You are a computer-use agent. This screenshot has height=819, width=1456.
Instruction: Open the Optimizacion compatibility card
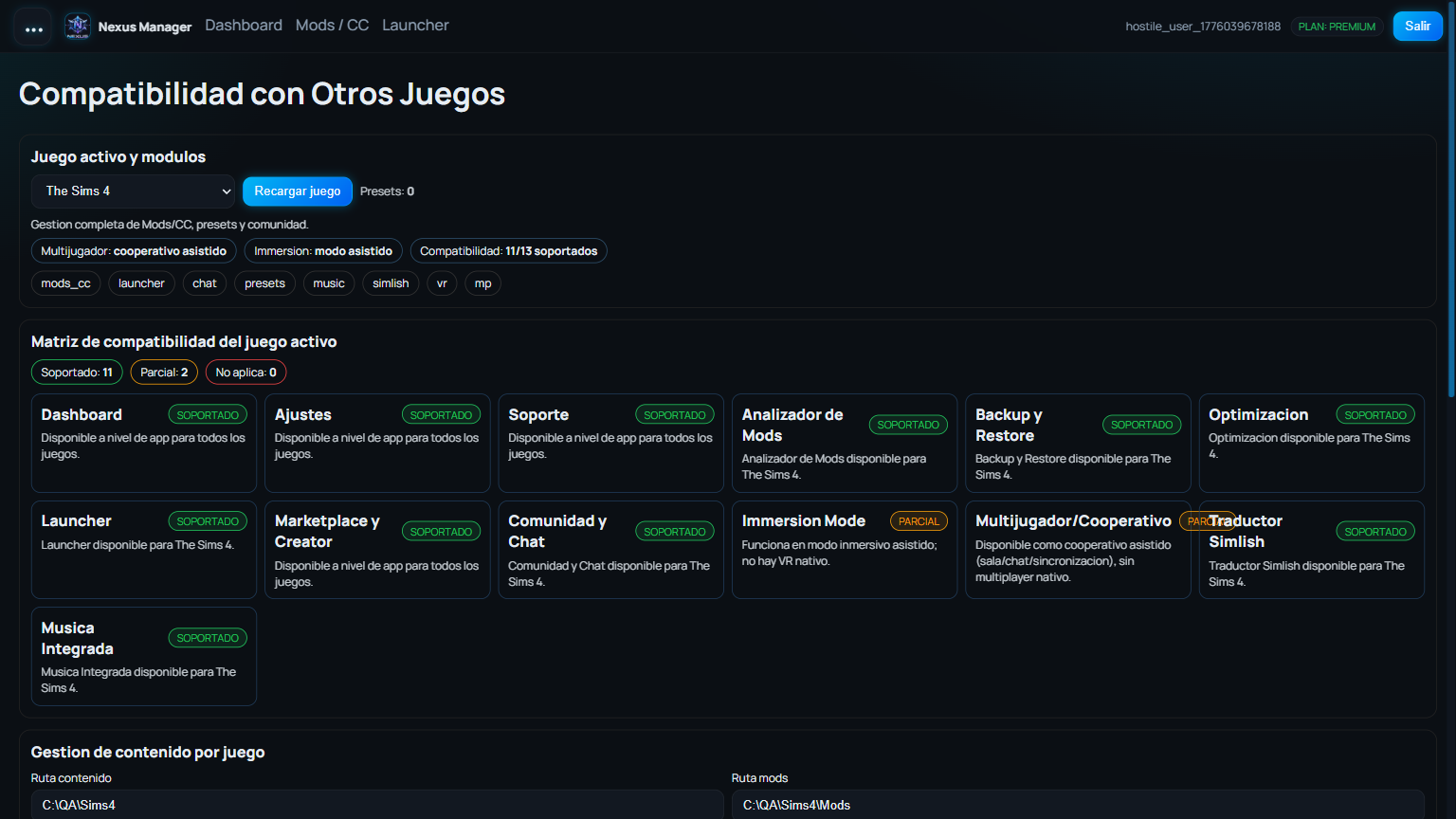pos(1312,443)
